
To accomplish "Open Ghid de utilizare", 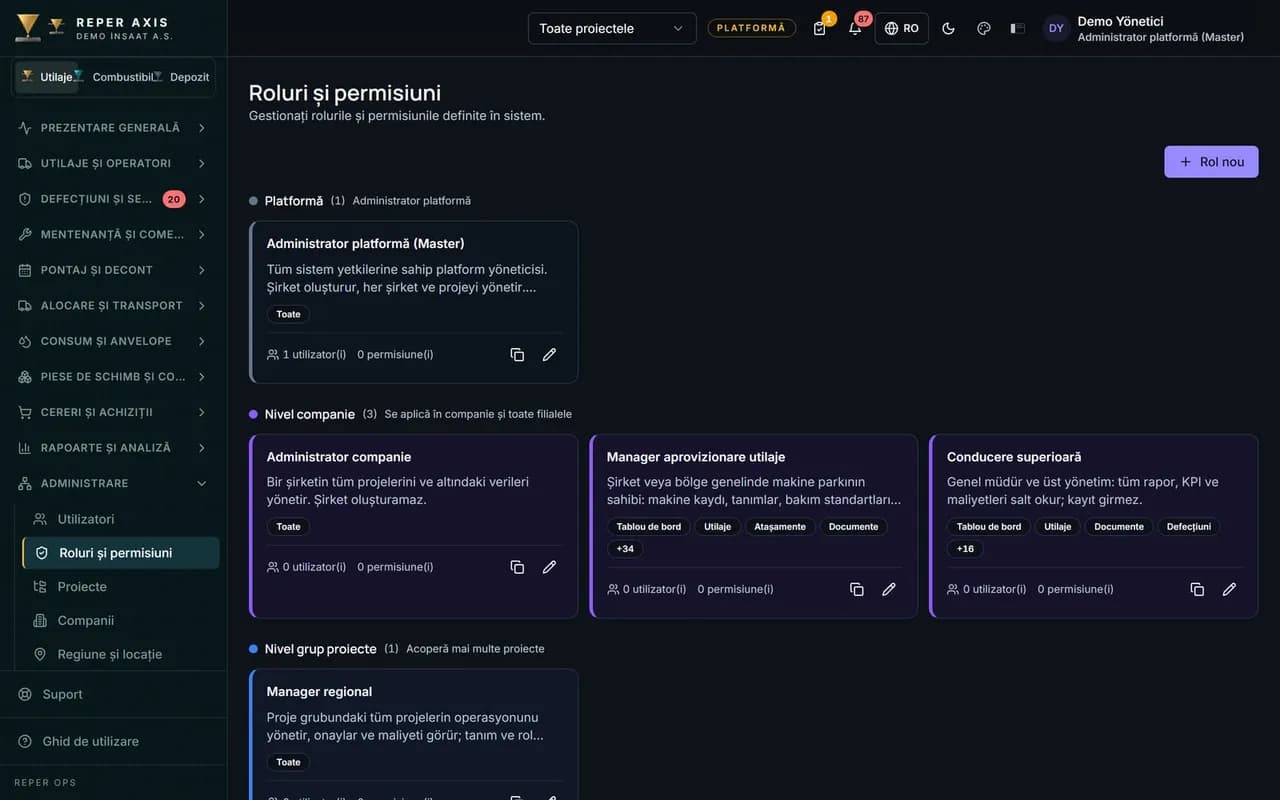I will [x=113, y=741].
